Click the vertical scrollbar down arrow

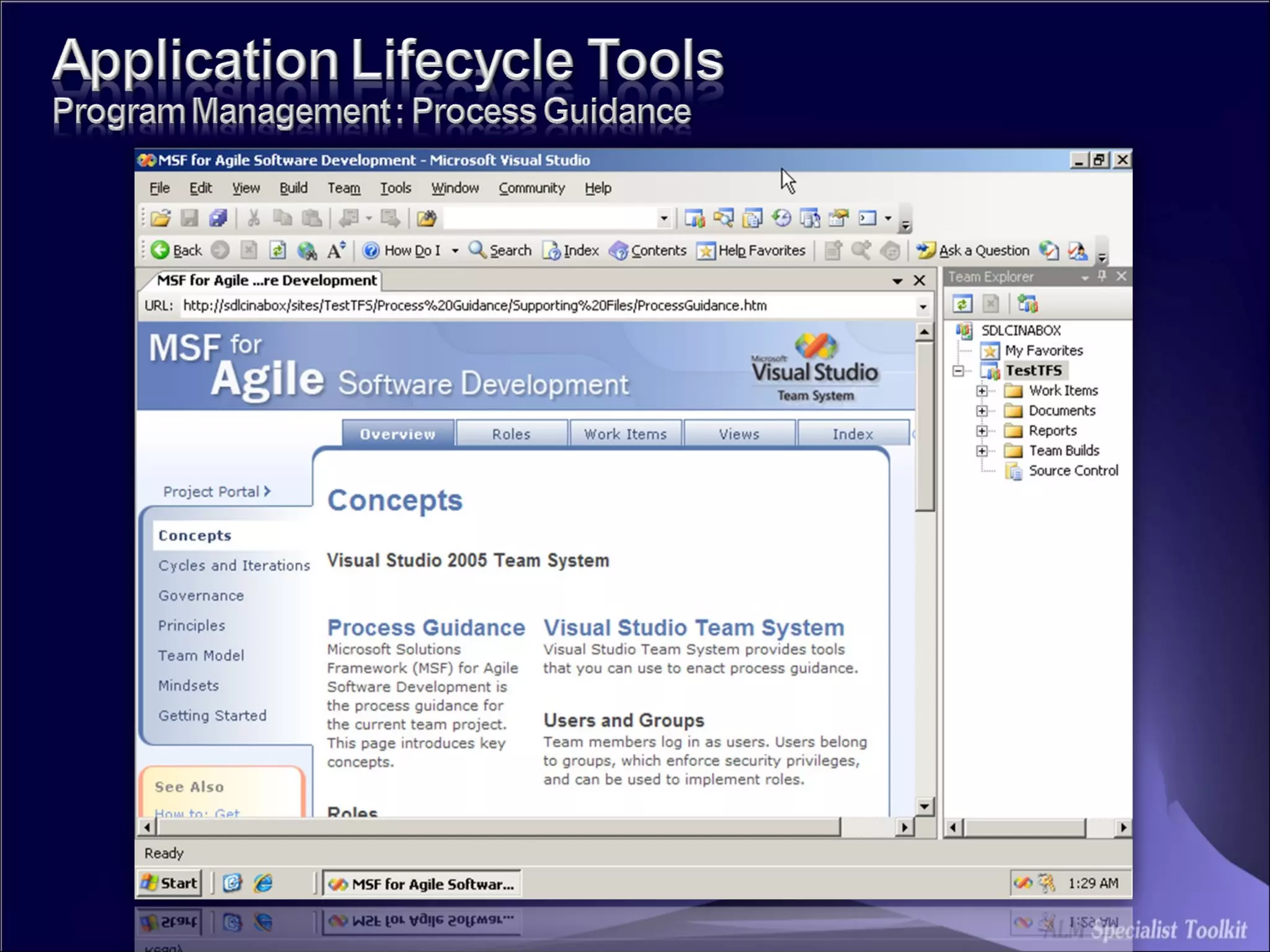click(924, 806)
